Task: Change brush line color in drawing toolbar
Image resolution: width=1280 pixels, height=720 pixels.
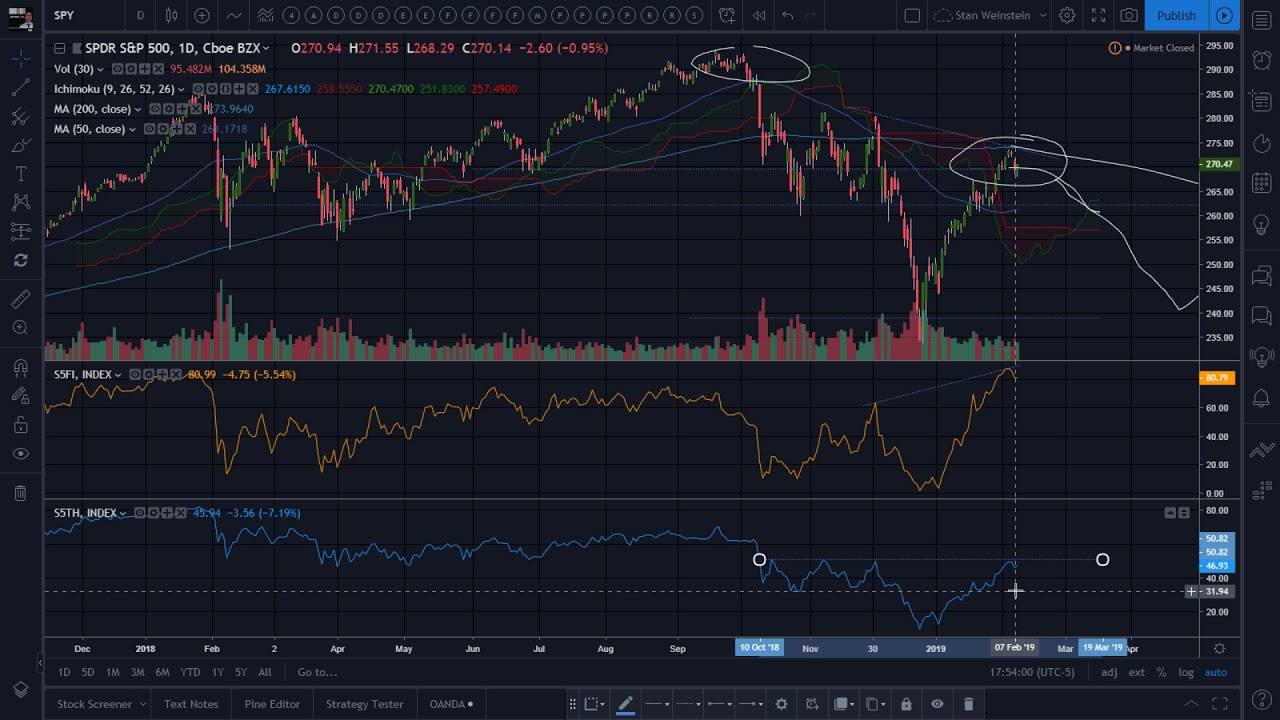Action: 625,704
